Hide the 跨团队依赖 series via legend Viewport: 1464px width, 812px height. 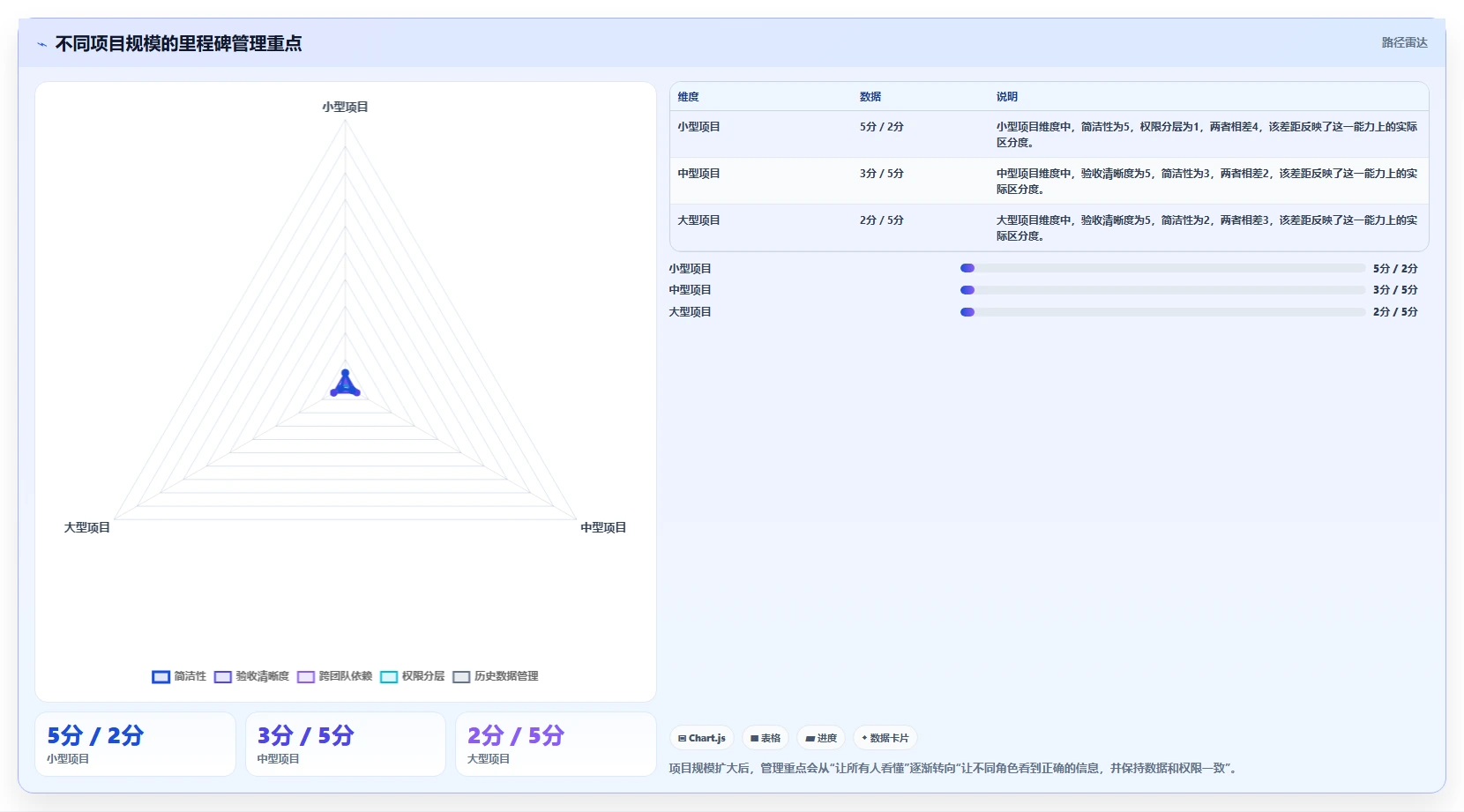tap(334, 676)
